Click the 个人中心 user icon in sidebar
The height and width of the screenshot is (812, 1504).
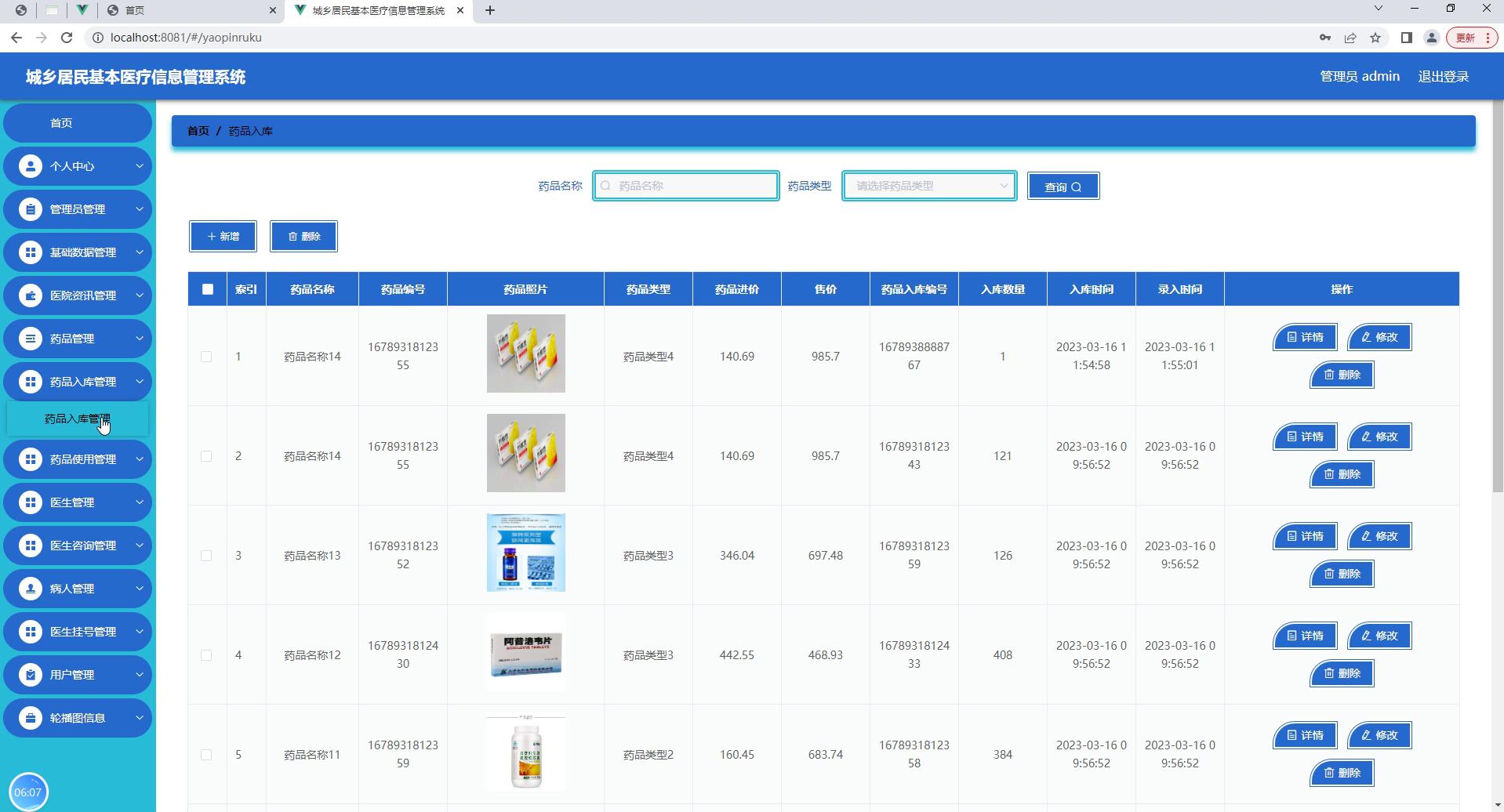(x=31, y=166)
